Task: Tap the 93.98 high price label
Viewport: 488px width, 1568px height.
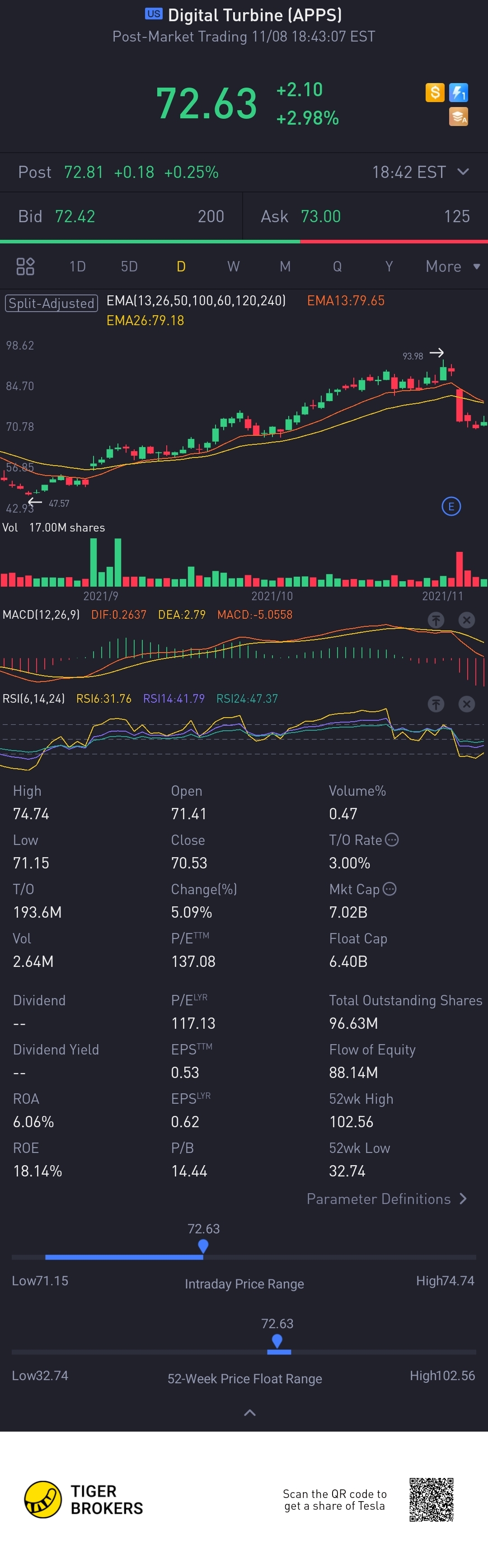Action: click(413, 356)
